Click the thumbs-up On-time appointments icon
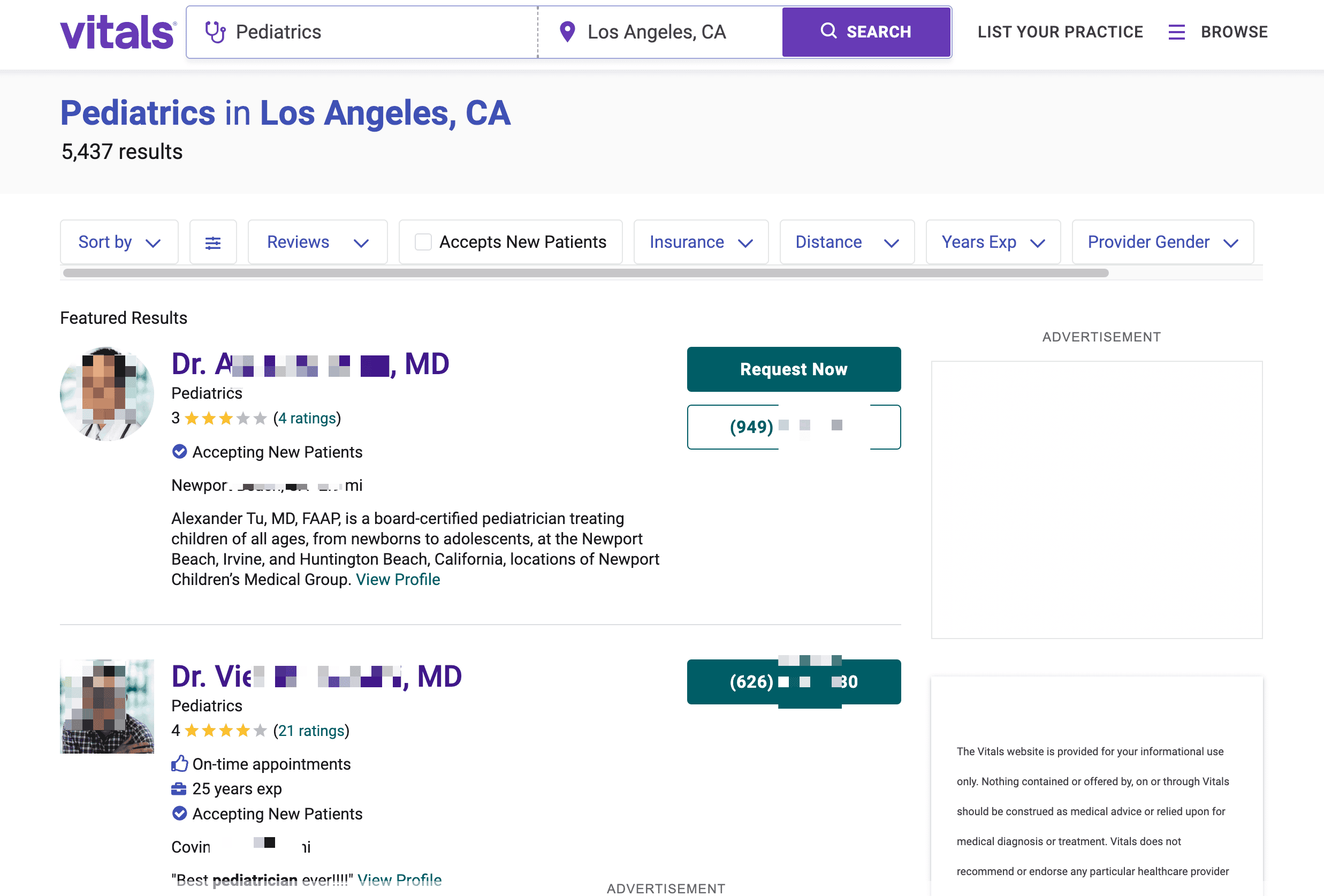This screenshot has width=1324, height=896. coord(179,763)
